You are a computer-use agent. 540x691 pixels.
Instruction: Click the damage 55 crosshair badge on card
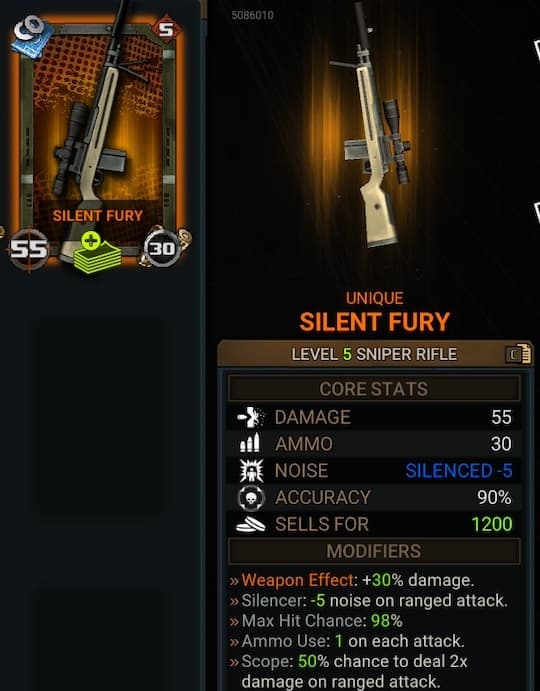(x=29, y=249)
